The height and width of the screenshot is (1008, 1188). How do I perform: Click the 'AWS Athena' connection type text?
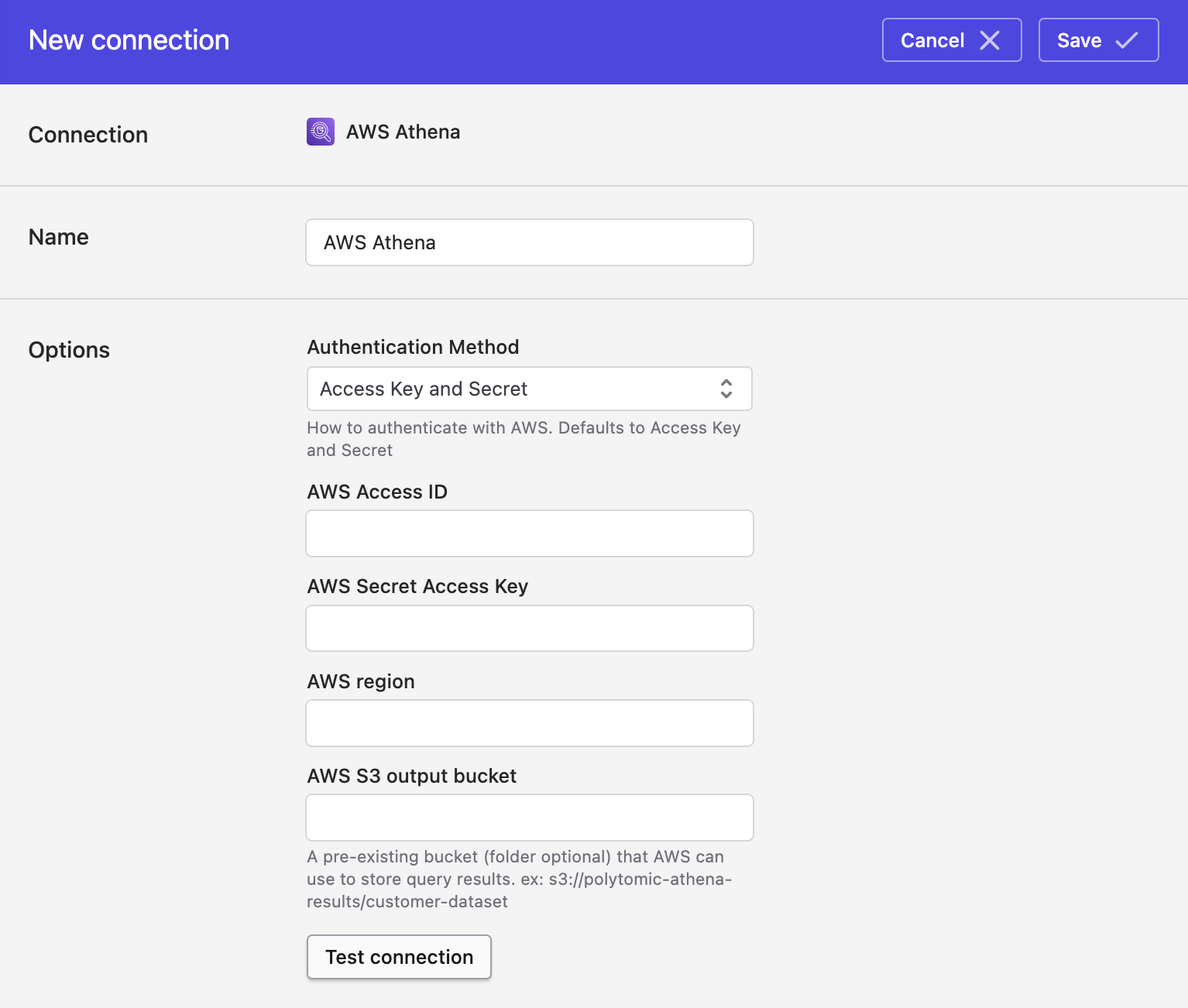click(403, 132)
